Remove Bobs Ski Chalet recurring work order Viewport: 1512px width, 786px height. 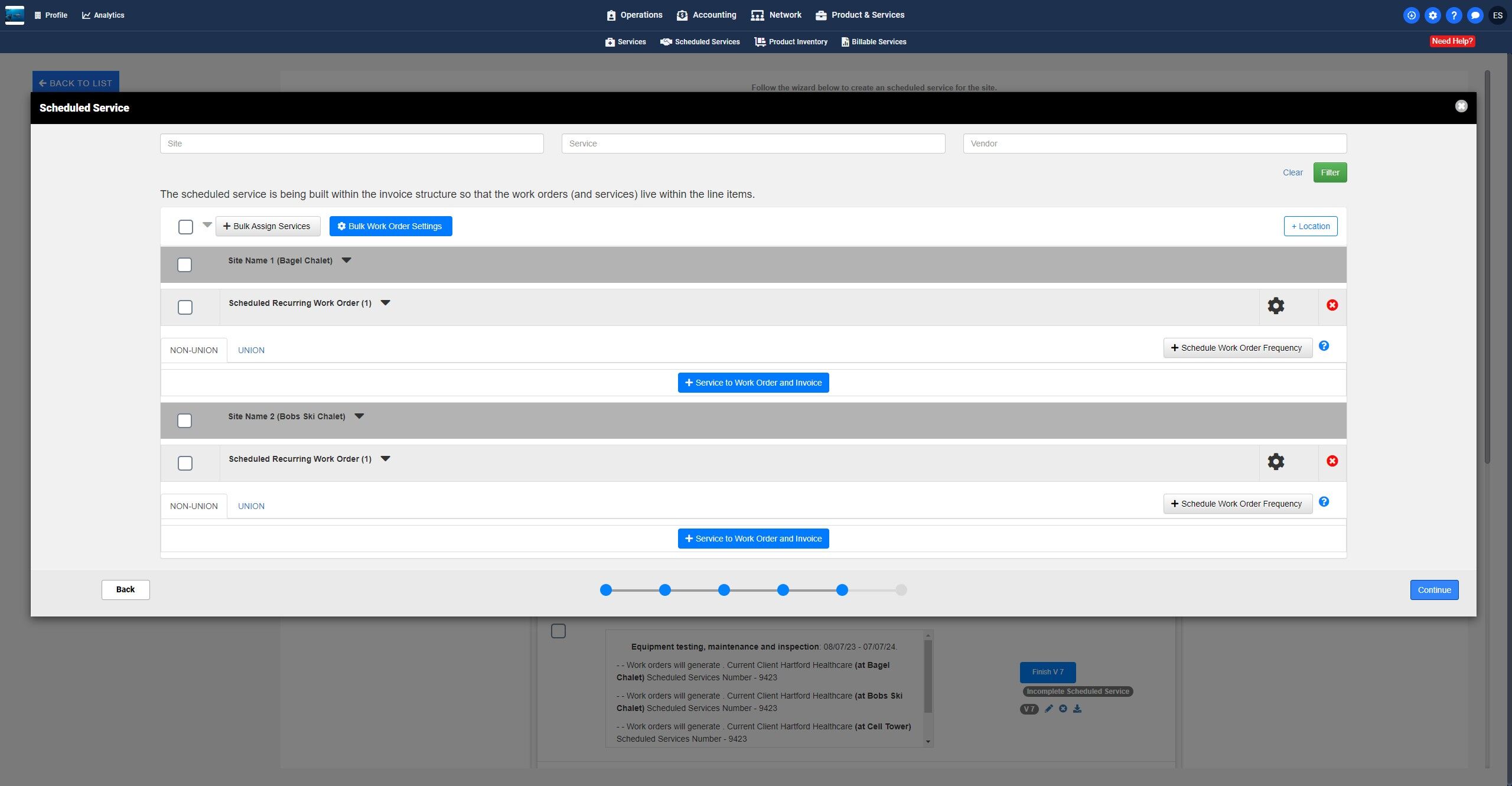pos(1332,461)
